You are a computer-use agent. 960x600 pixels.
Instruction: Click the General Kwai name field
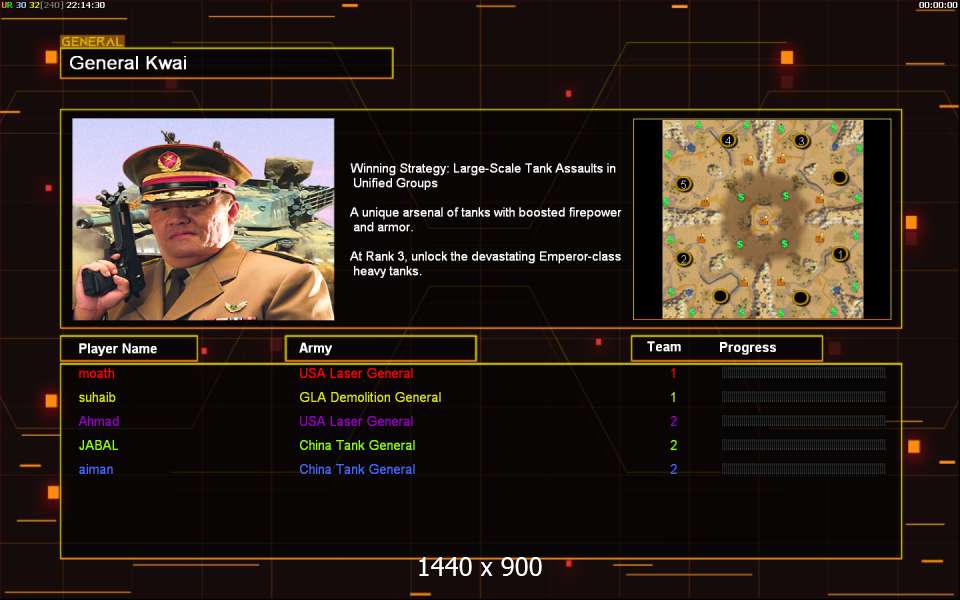pyautogui.click(x=227, y=63)
